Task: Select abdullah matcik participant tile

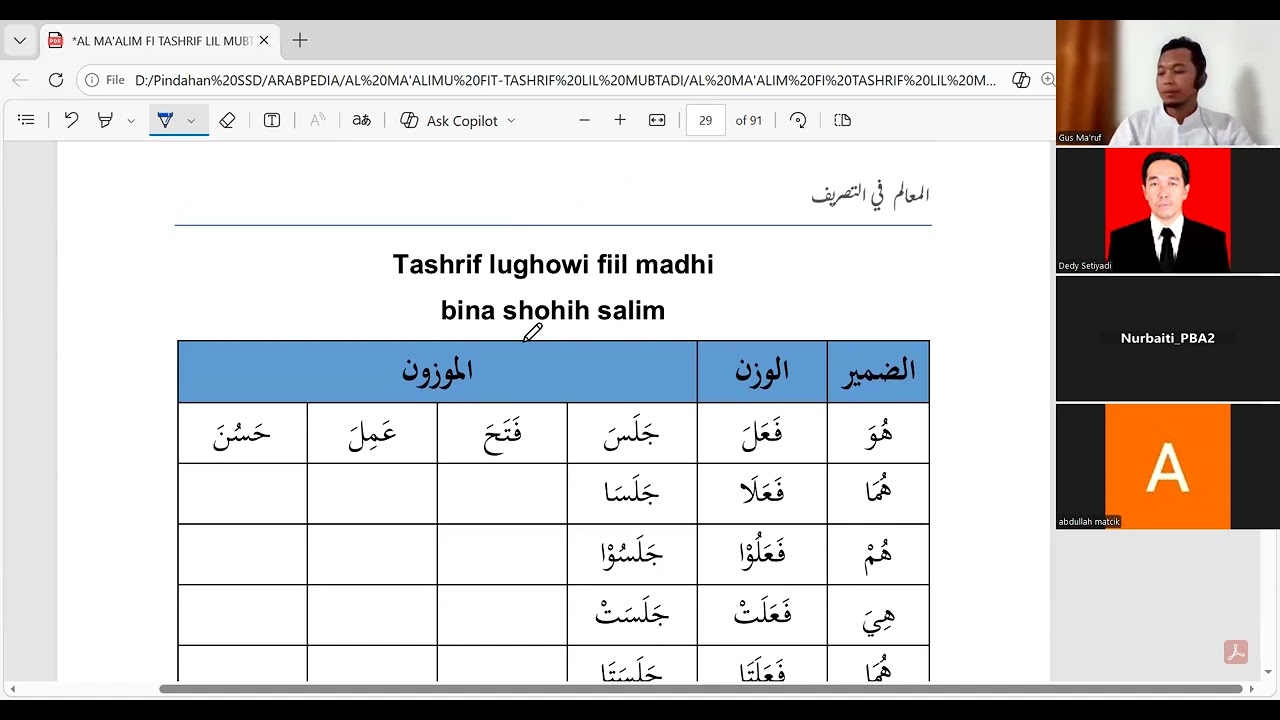Action: click(1168, 467)
